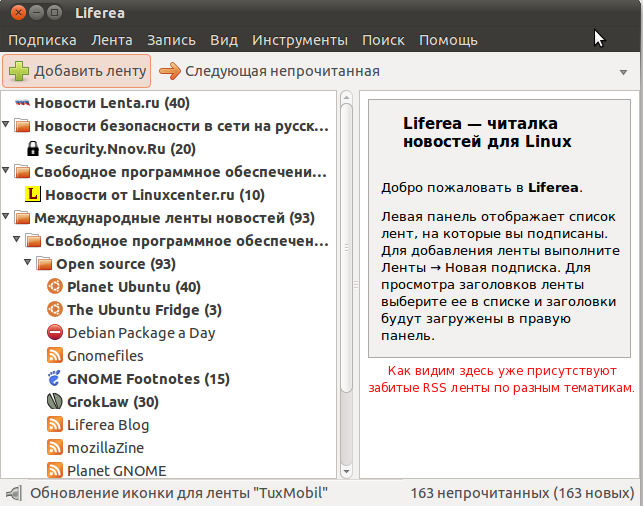Collapse the Новости безопасности в сети folder
The width and height of the screenshot is (643, 506).
6,124
